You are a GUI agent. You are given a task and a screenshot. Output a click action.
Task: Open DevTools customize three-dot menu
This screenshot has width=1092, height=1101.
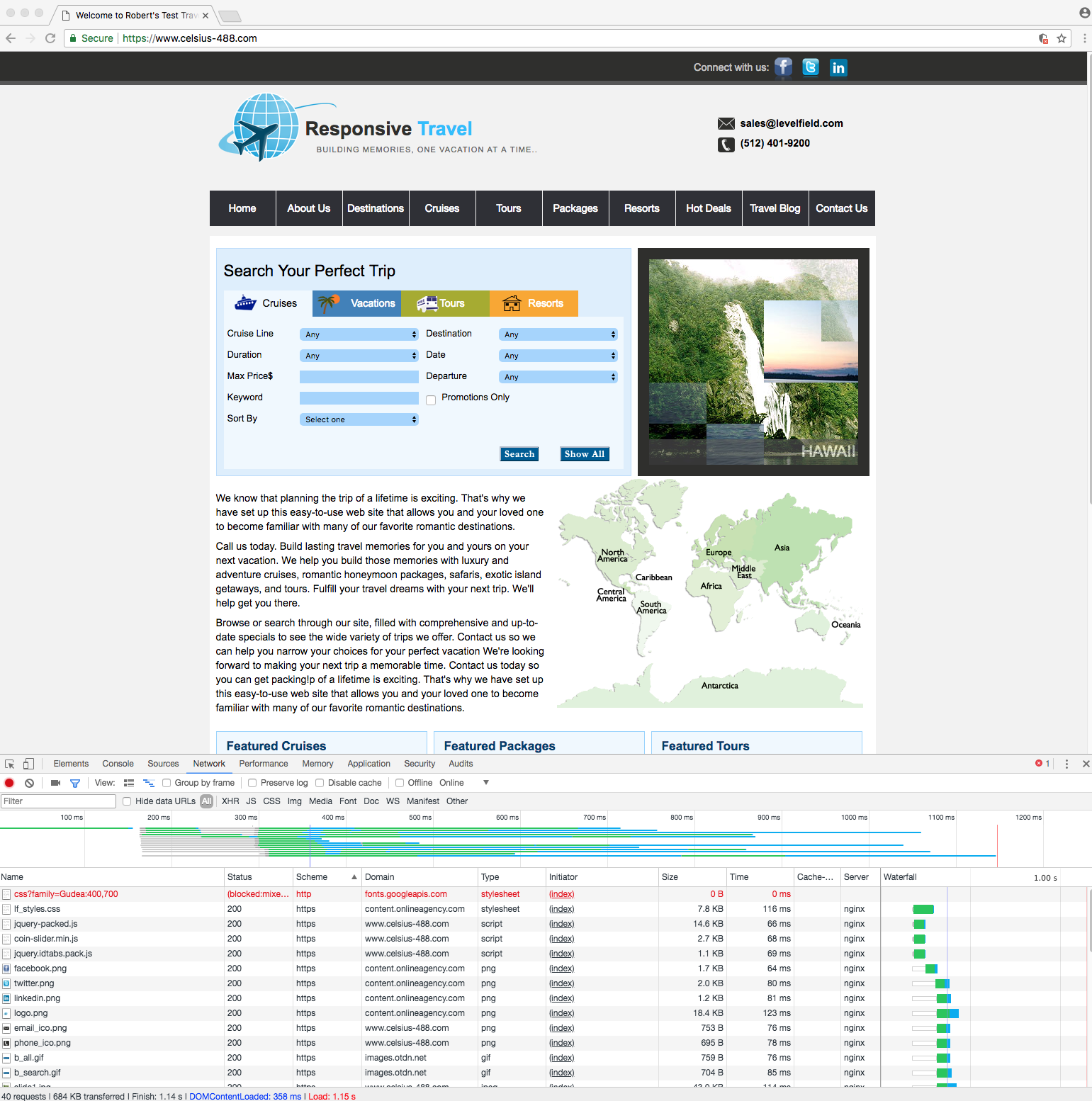point(1066,764)
